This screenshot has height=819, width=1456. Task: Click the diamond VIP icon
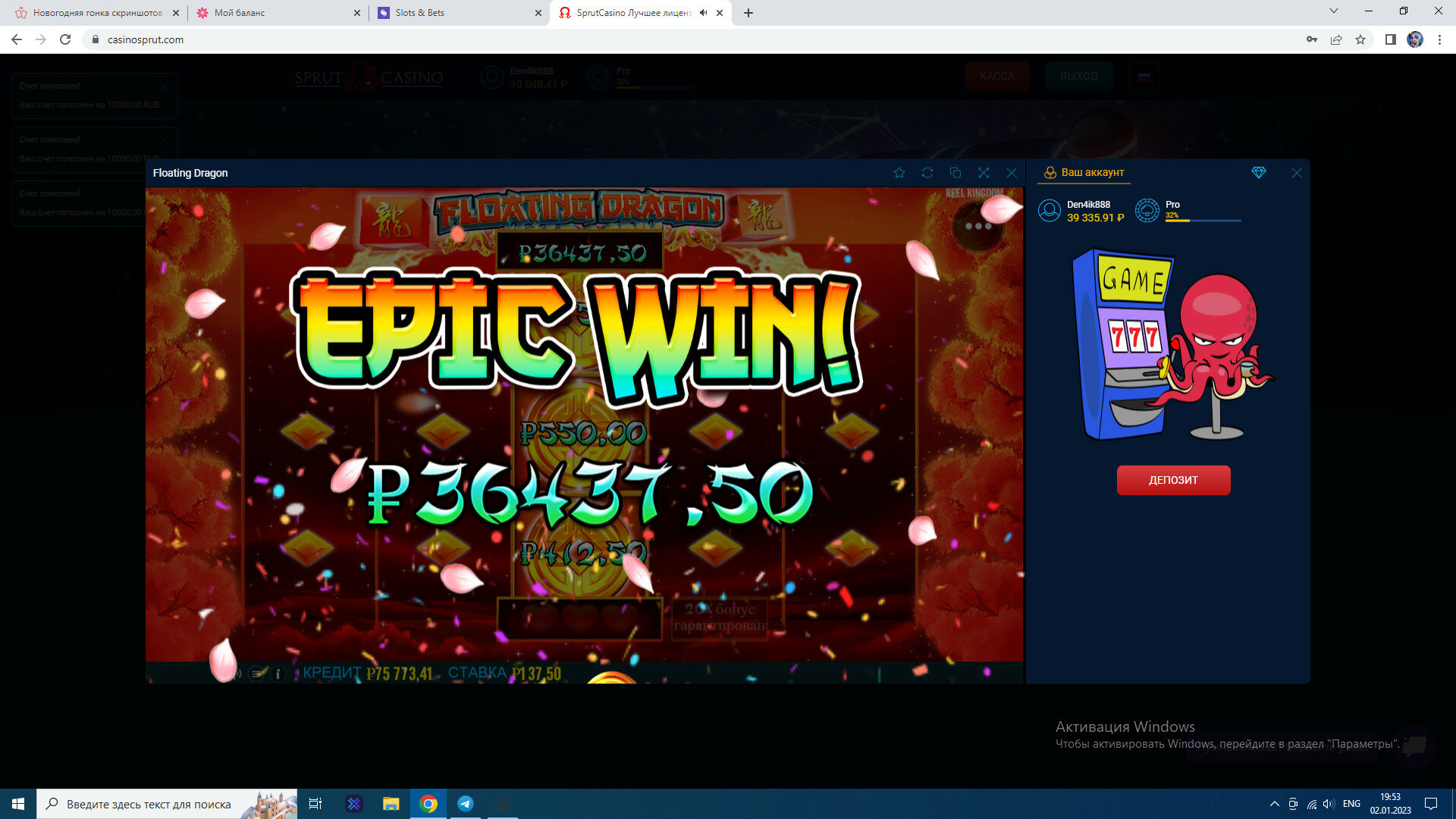1259,173
